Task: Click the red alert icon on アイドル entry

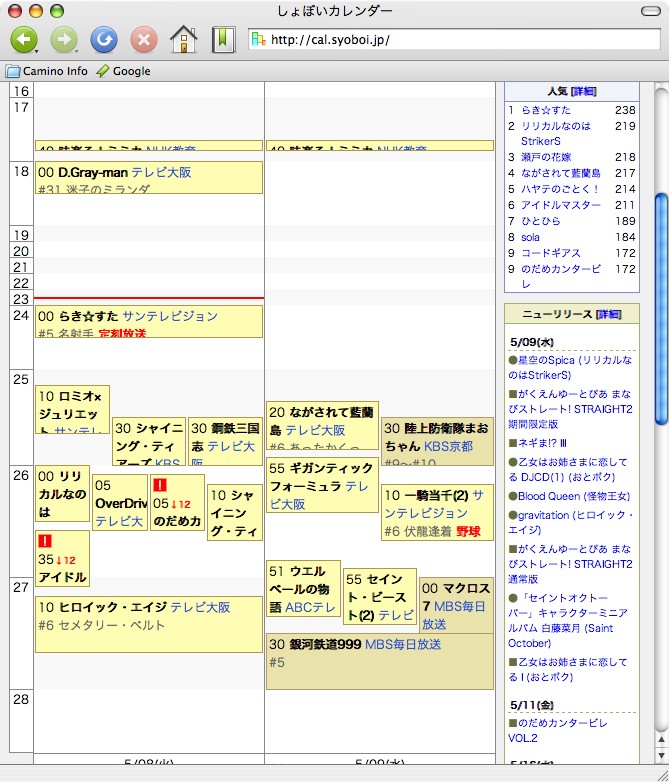Action: [x=45, y=541]
